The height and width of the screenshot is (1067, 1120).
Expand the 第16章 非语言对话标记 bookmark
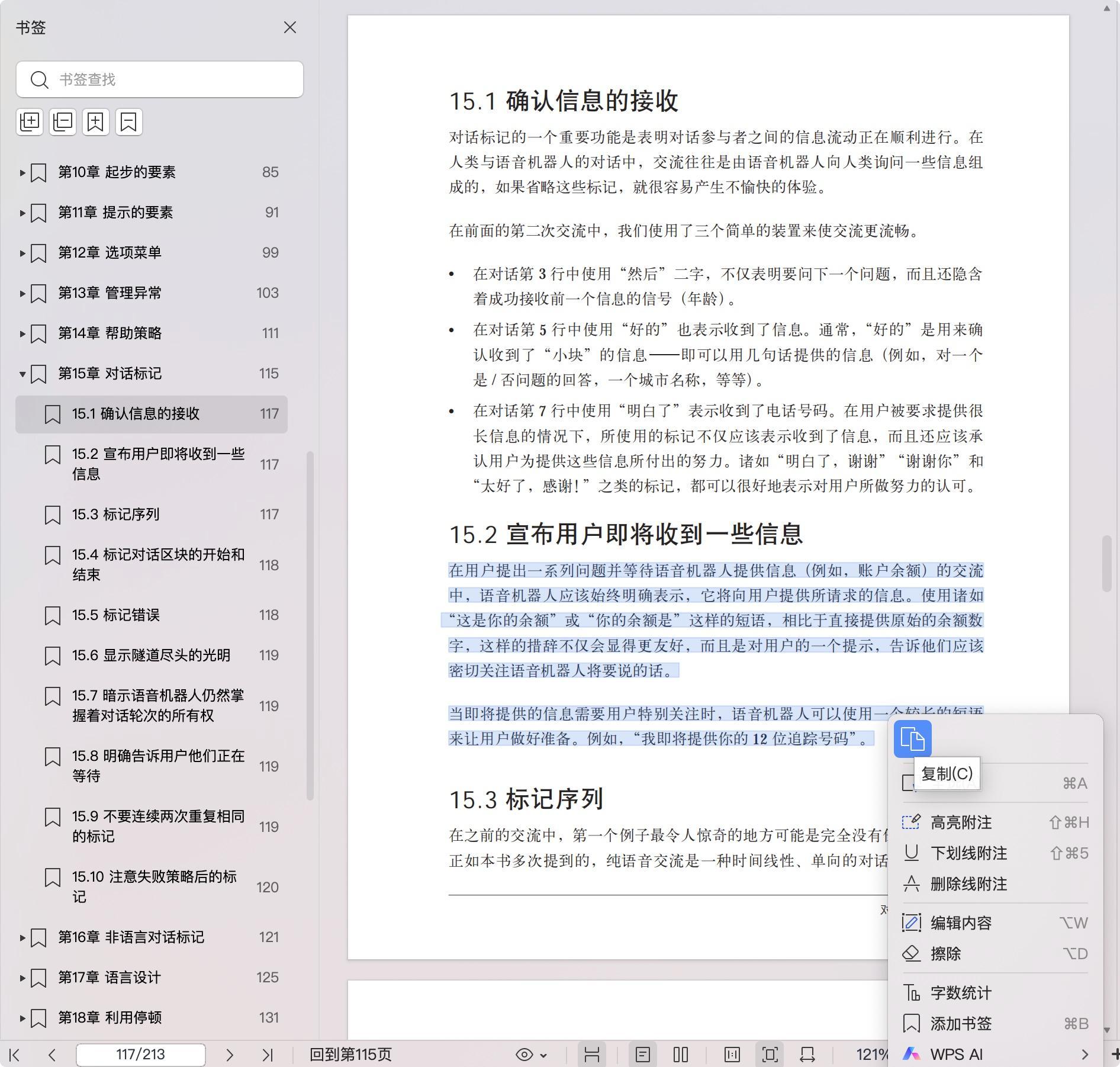point(22,937)
